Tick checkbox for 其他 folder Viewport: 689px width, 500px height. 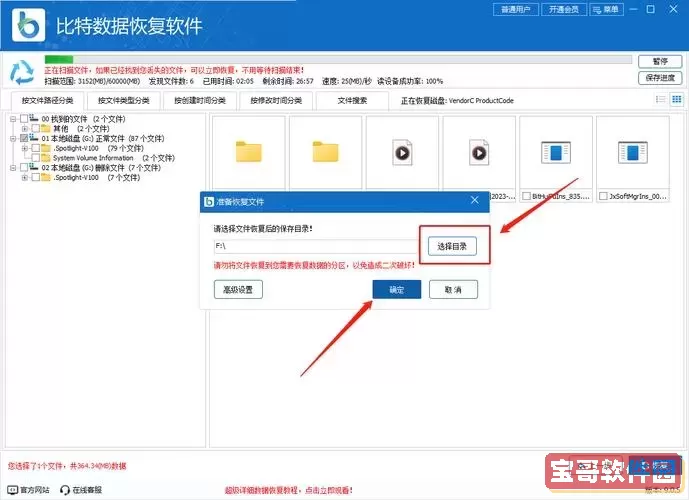36,128
